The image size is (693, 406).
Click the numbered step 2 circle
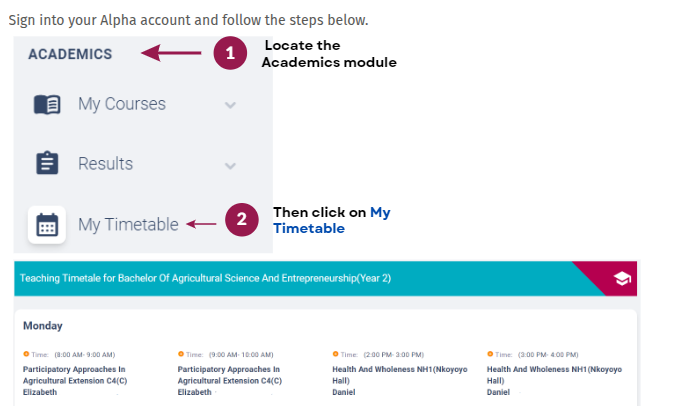pos(242,220)
